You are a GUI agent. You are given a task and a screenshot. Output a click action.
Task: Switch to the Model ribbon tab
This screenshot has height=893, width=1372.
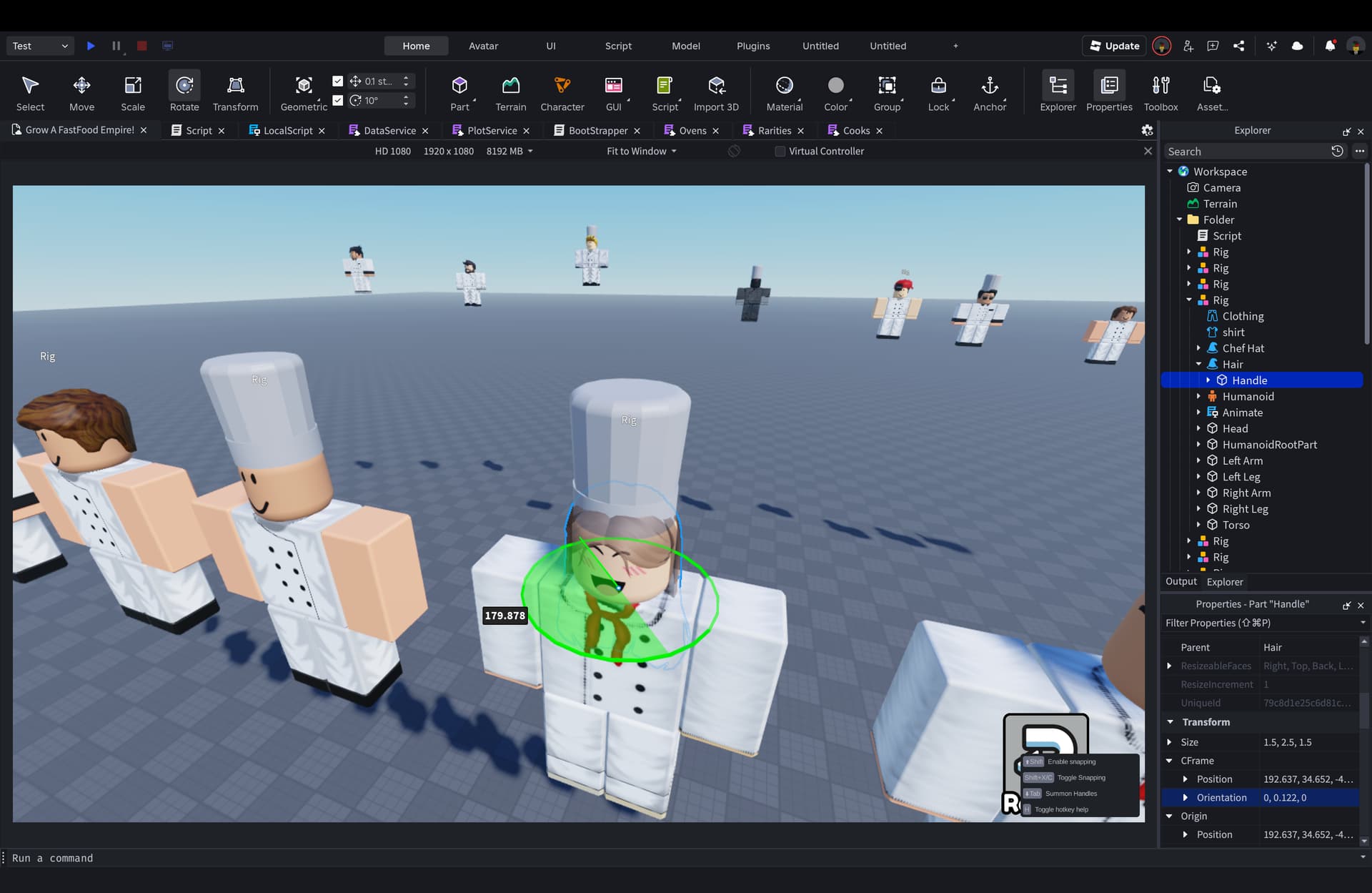click(685, 46)
